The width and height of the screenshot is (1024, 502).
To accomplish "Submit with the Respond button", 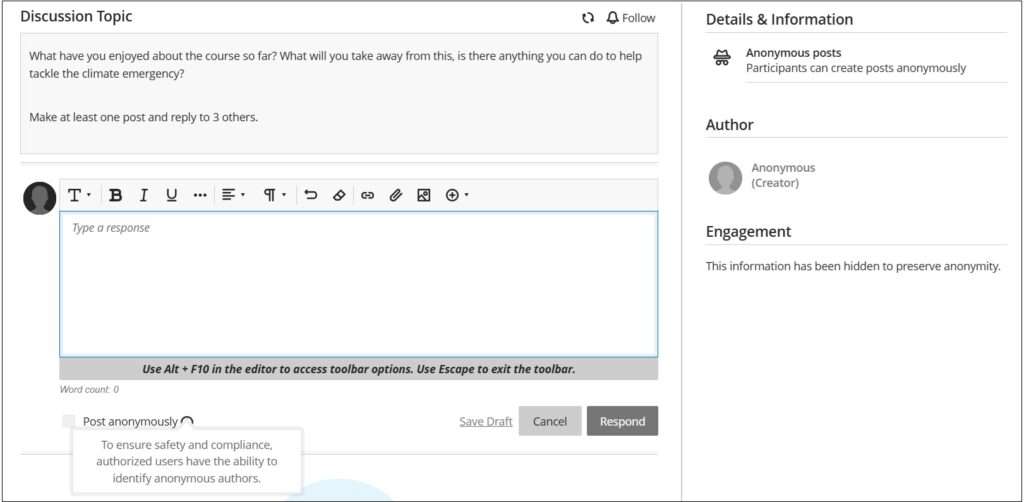I will click(622, 421).
